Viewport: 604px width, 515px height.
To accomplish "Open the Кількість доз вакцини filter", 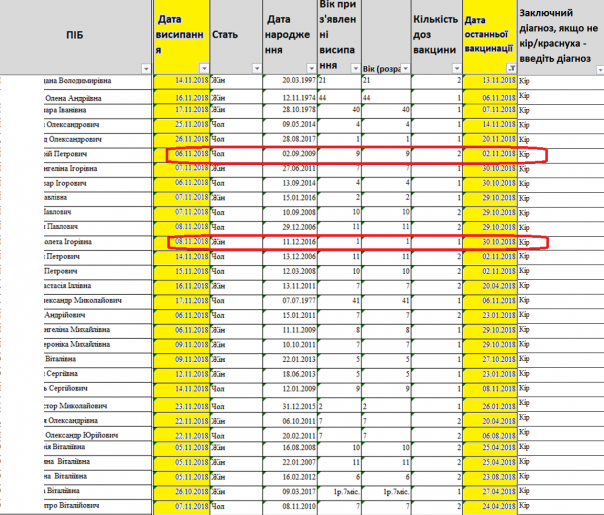I will click(455, 68).
